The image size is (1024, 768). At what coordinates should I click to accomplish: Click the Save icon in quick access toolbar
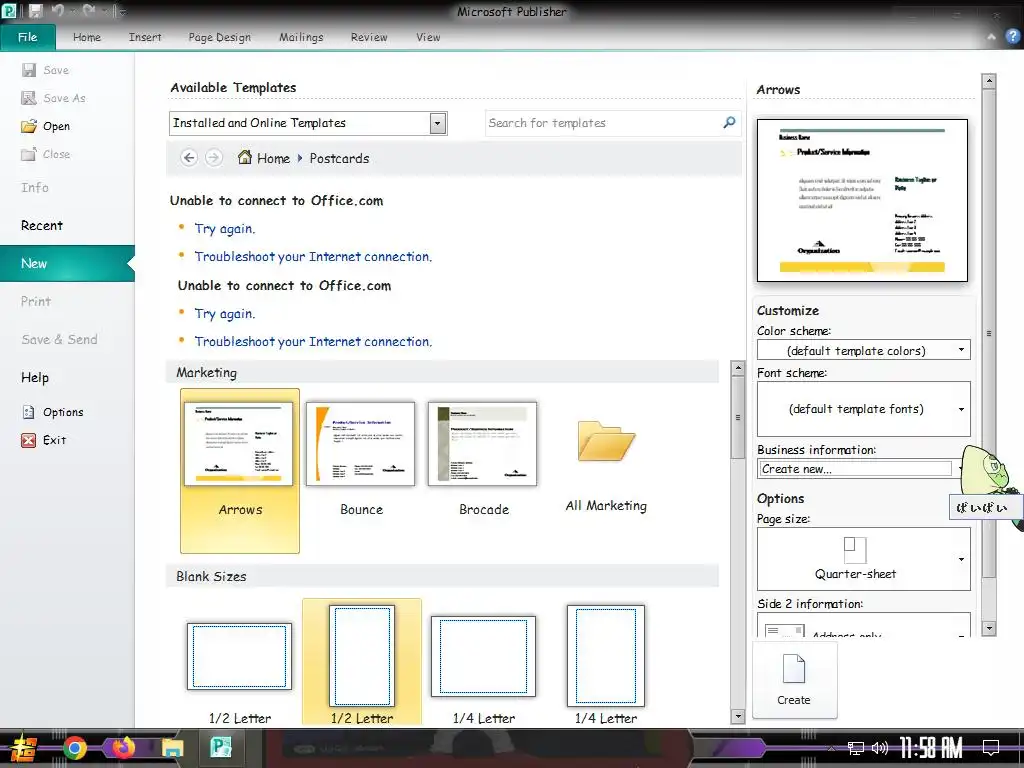point(36,10)
